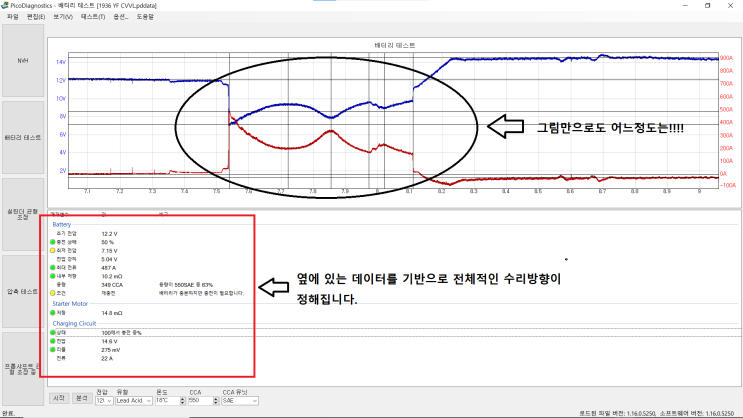Viewport: 743px width, 418px height.
Task: Close the PicoDiagnostics window
Action: (x=730, y=5)
